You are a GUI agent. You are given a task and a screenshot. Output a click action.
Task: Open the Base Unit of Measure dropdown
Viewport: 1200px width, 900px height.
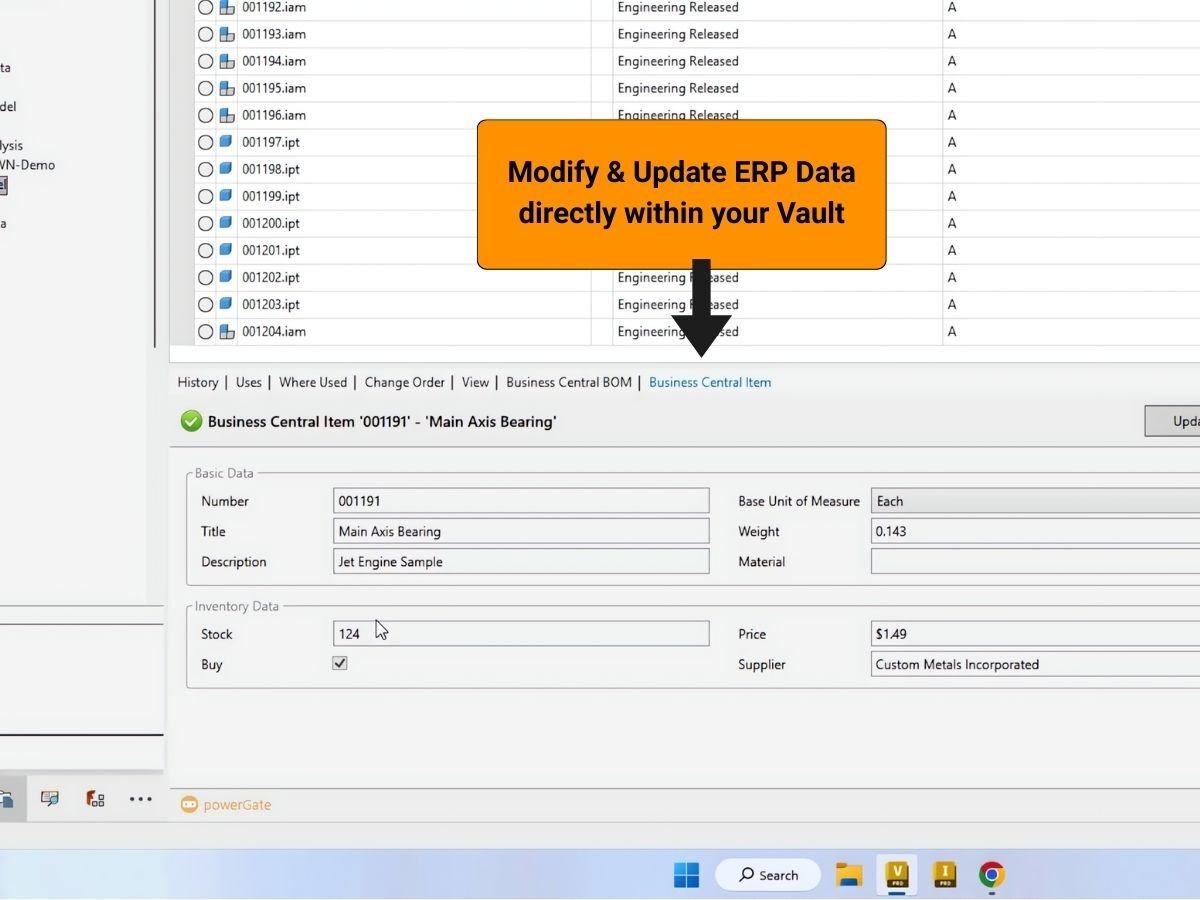coord(1035,501)
